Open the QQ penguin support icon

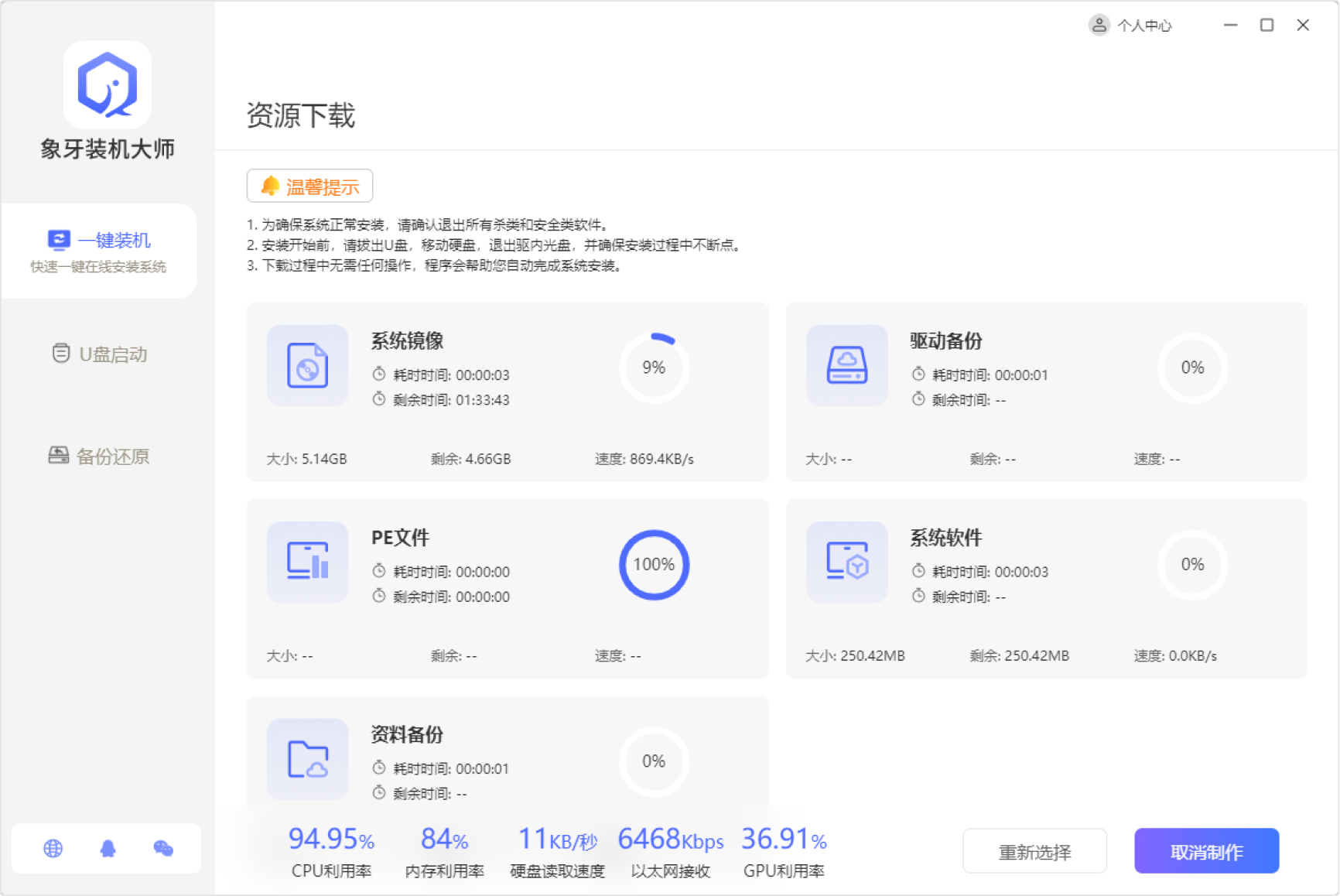click(x=108, y=849)
